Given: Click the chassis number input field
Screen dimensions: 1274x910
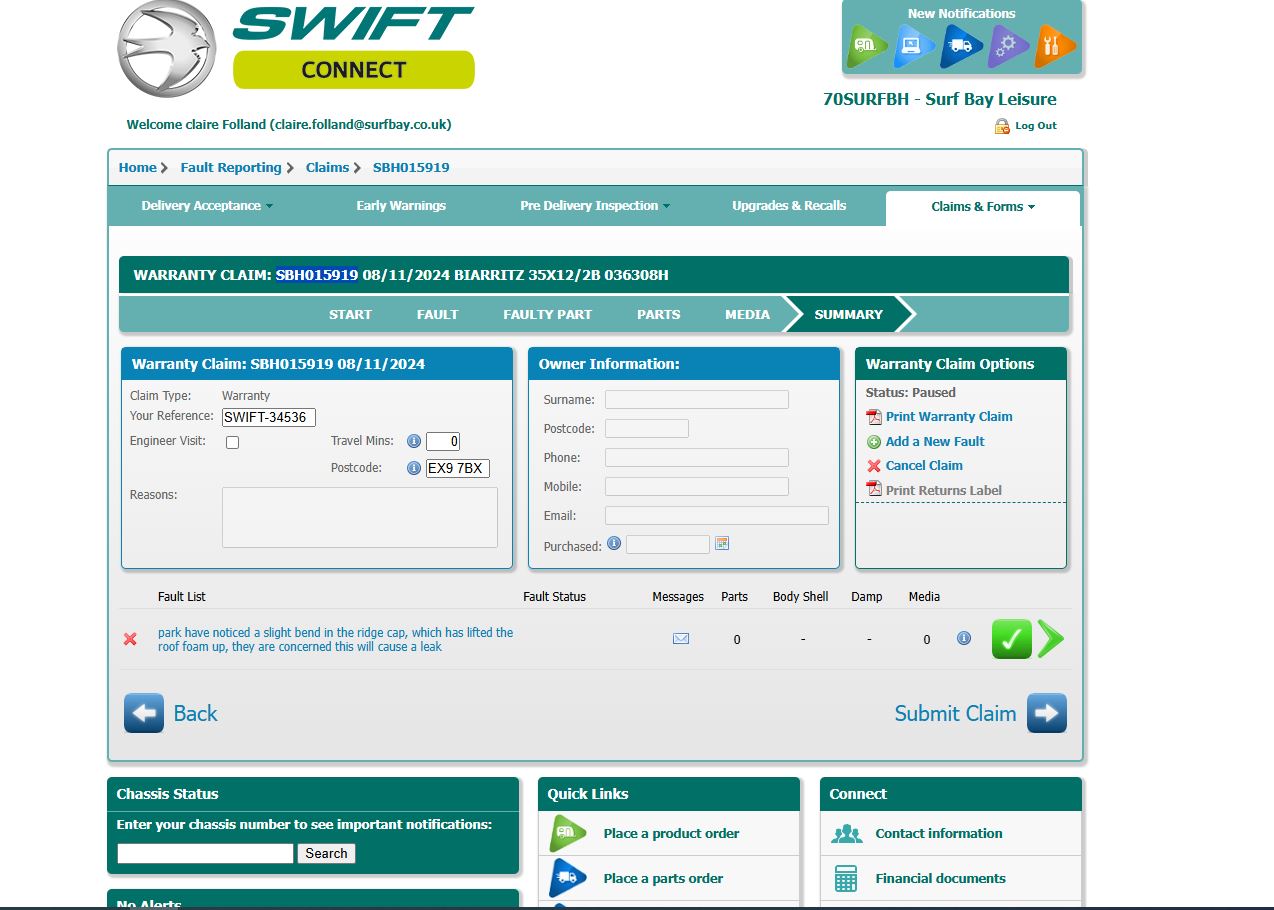Looking at the screenshot, I should [205, 853].
